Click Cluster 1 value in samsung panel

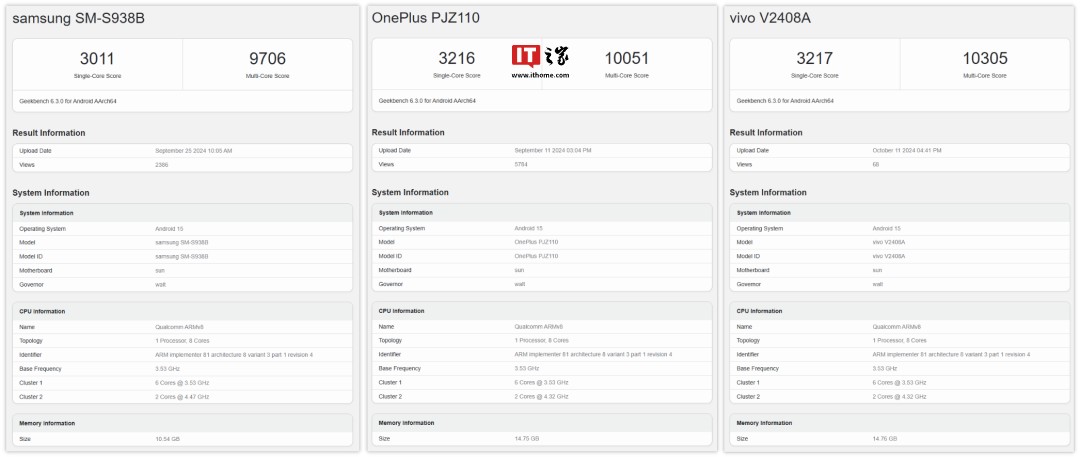tap(182, 383)
